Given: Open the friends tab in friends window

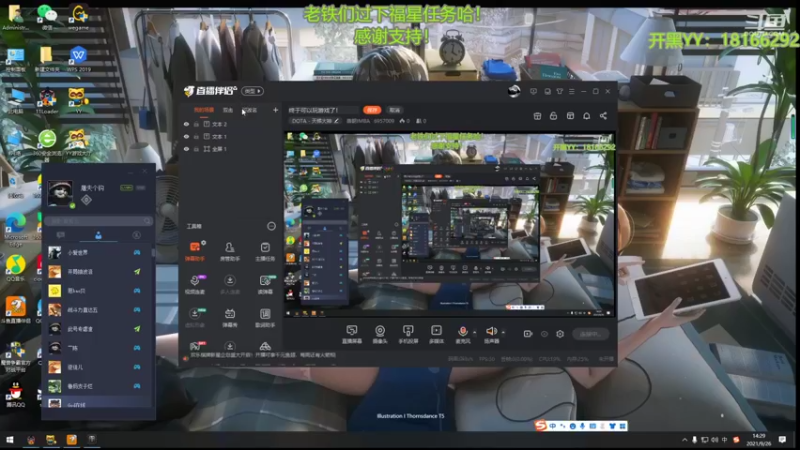Looking at the screenshot, I should (x=98, y=235).
